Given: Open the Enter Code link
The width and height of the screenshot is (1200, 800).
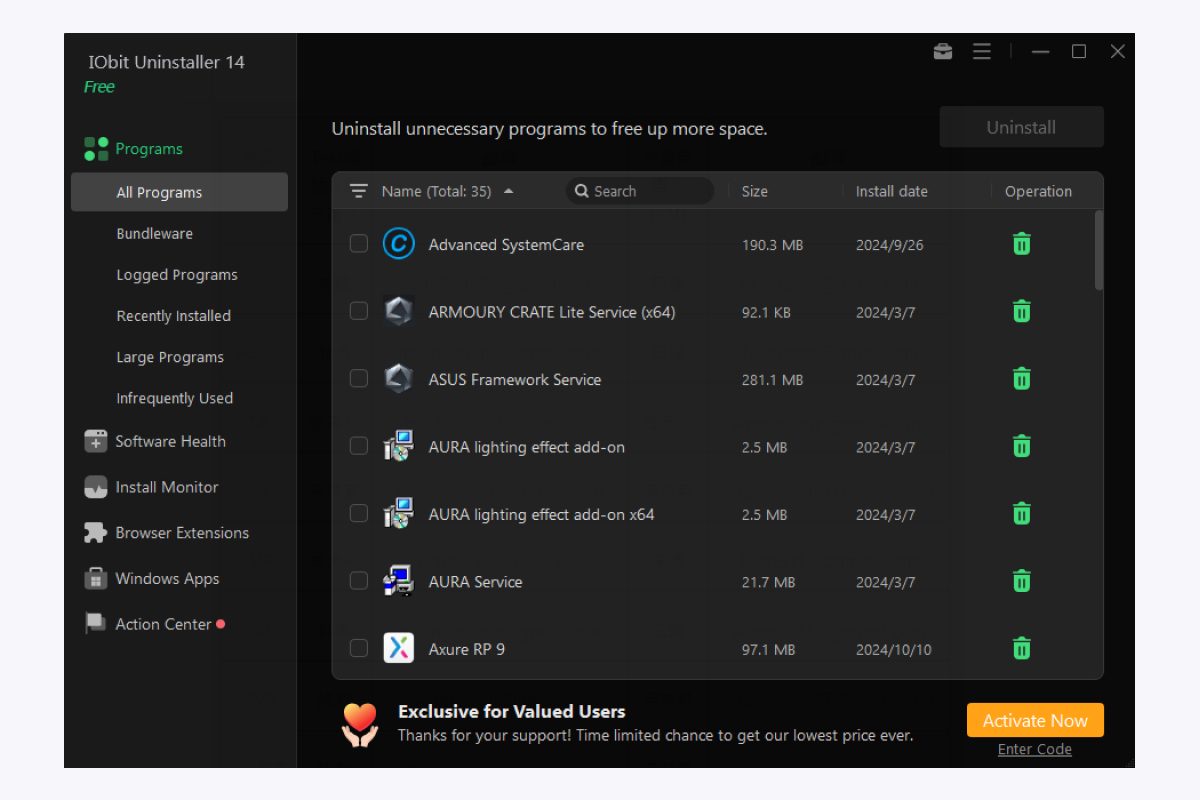Looking at the screenshot, I should click(x=1034, y=749).
